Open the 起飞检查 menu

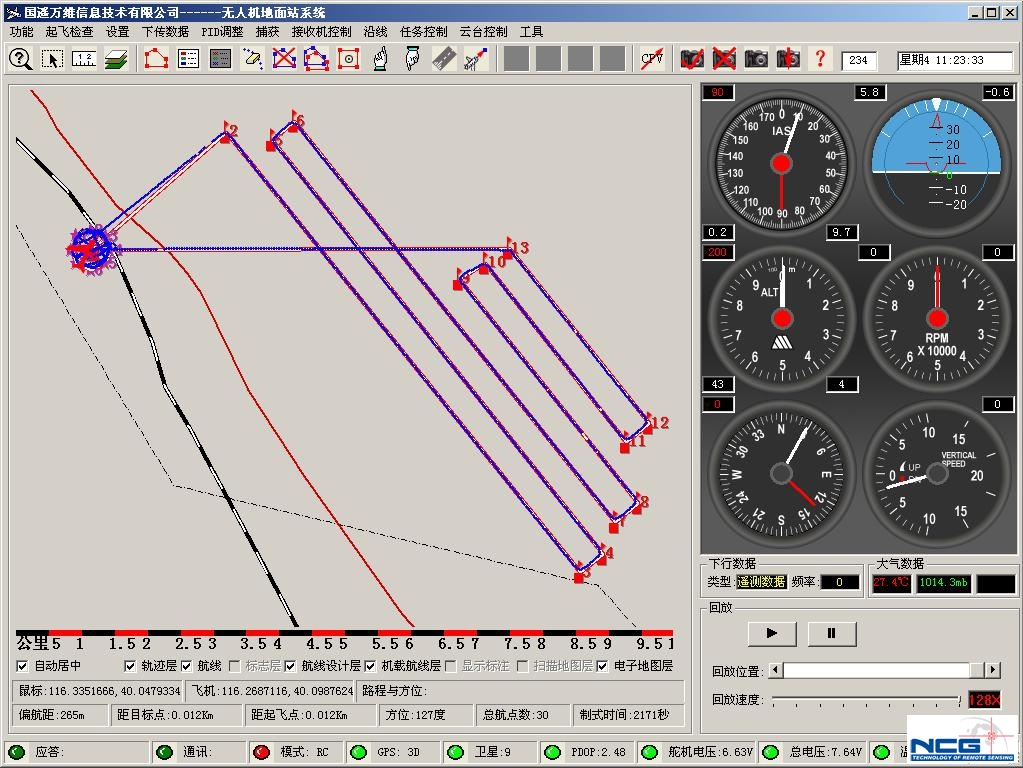click(69, 32)
